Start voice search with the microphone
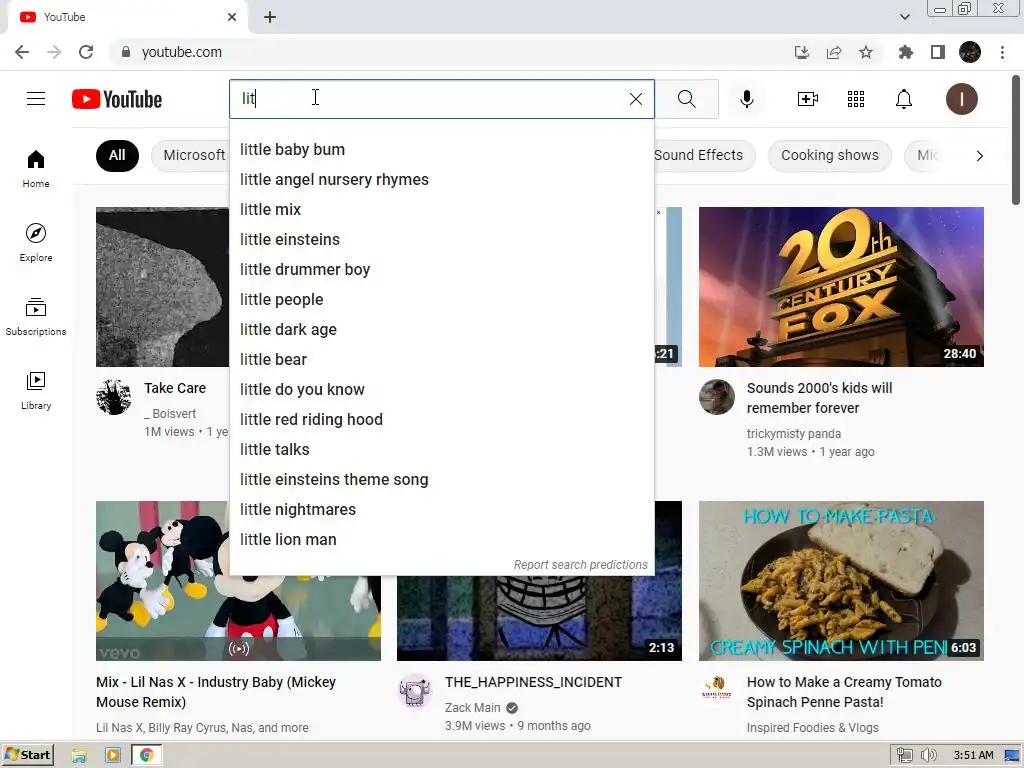This screenshot has width=1024, height=768. pyautogui.click(x=747, y=99)
